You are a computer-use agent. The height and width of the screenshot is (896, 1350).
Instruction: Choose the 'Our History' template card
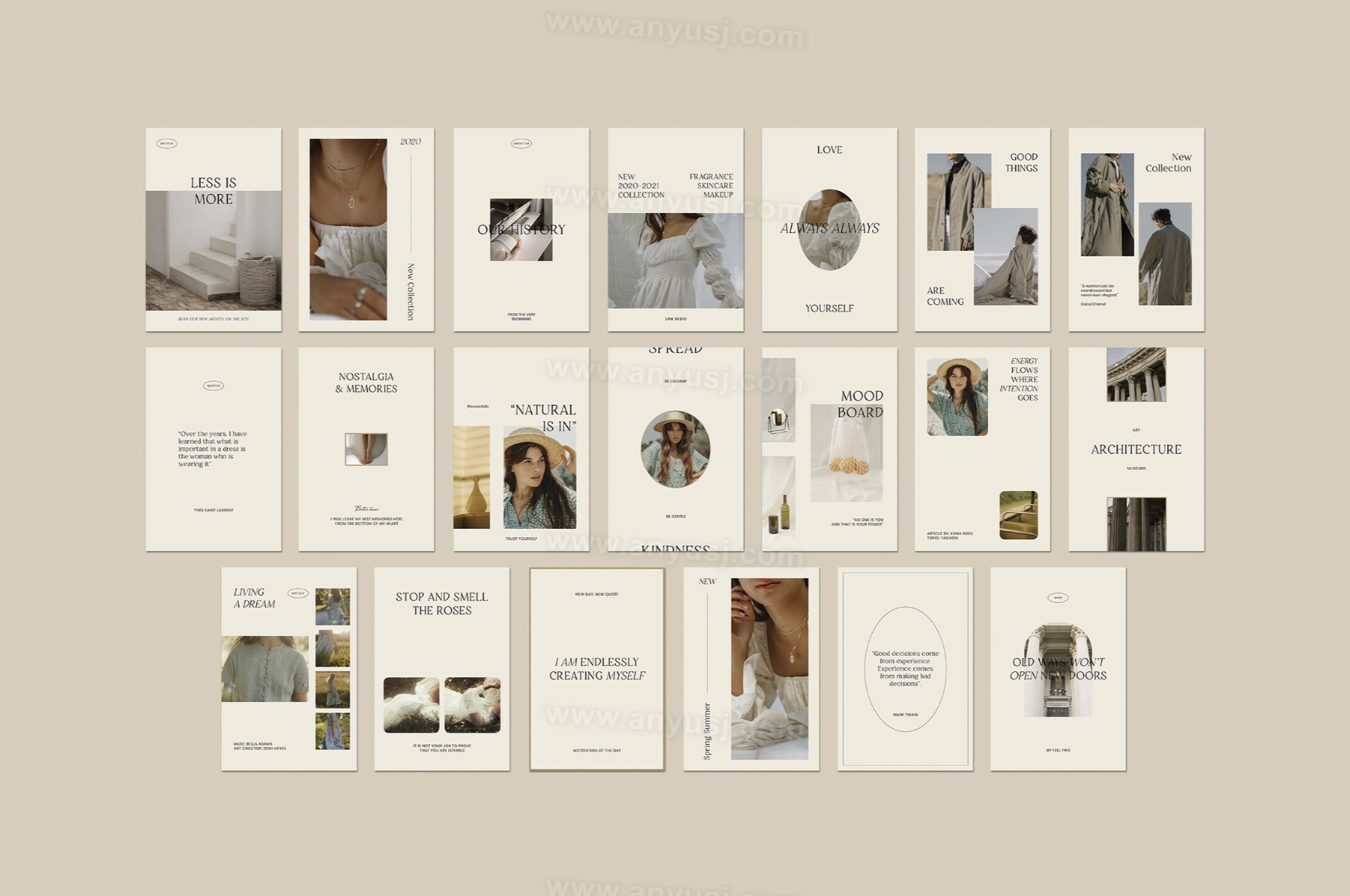pos(521,229)
